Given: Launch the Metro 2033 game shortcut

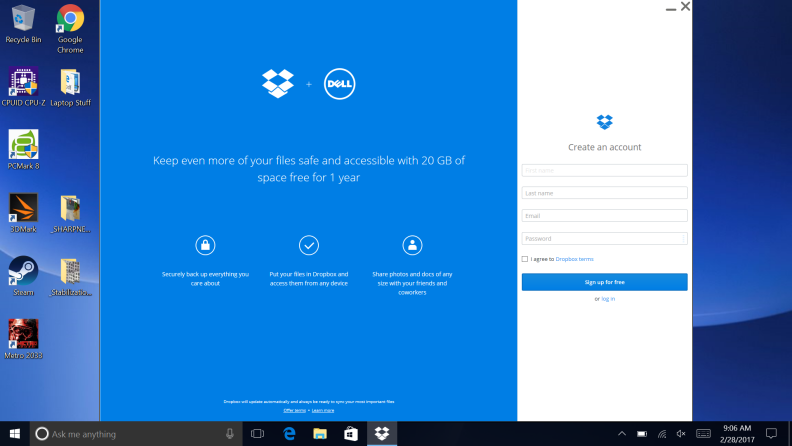Looking at the screenshot, I should pos(23,339).
